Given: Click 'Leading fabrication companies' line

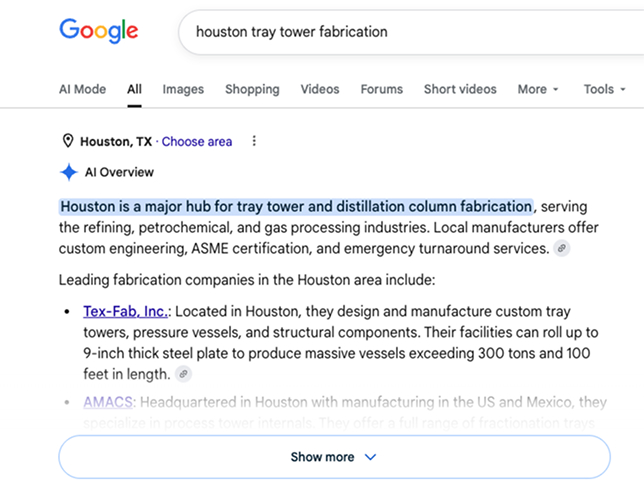Looking at the screenshot, I should tap(247, 280).
